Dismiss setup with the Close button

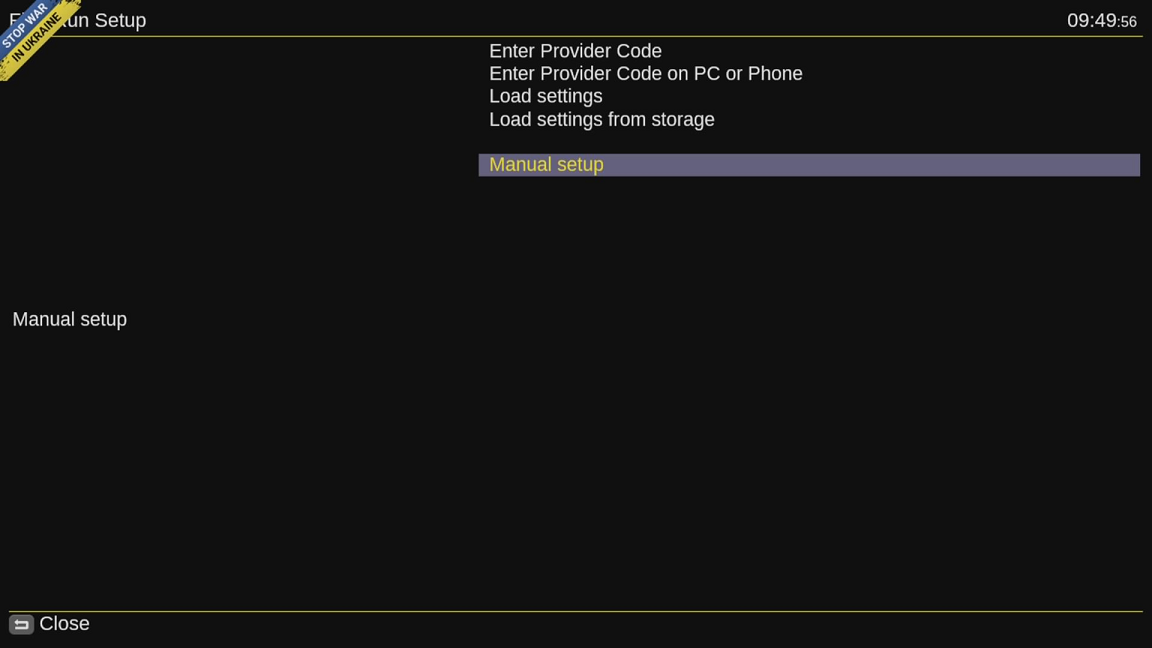(65, 624)
